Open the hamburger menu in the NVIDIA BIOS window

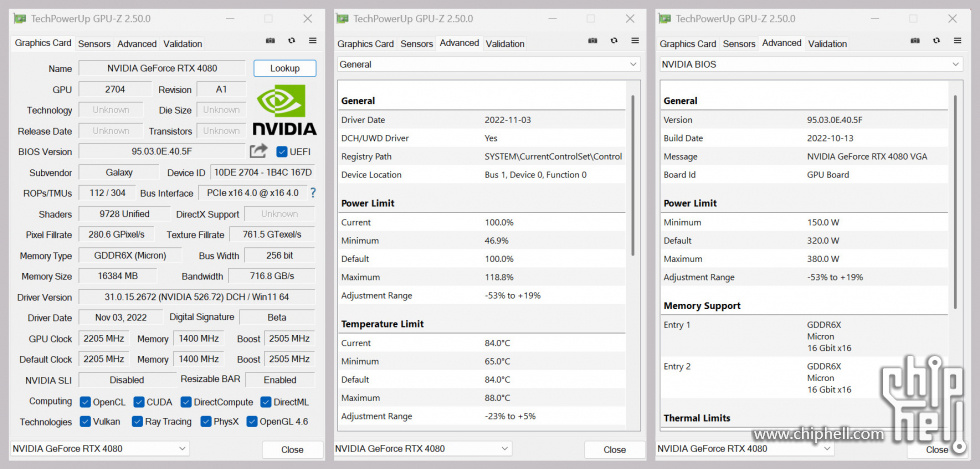[x=958, y=41]
